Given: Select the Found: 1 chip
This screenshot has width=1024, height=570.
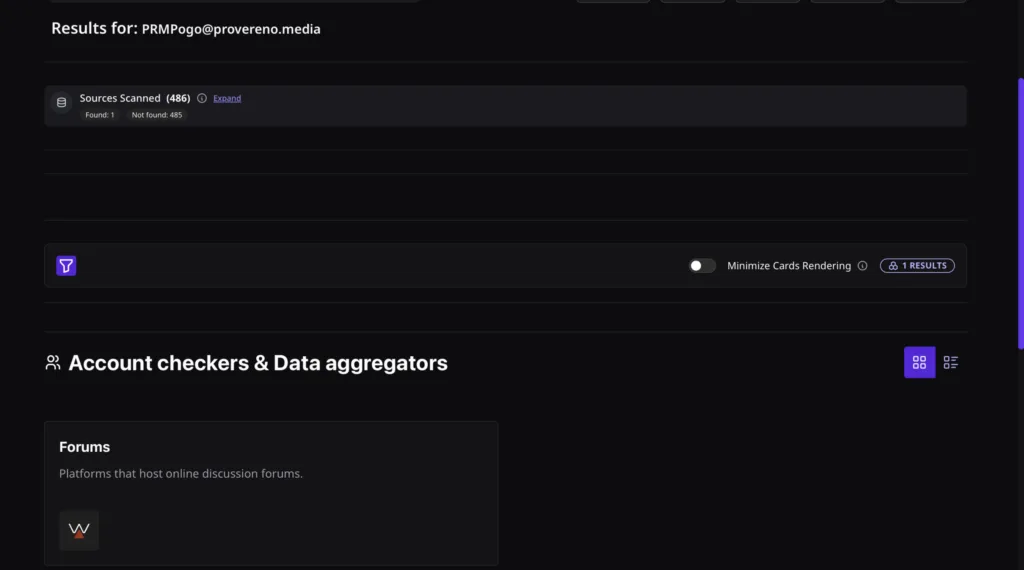Looking at the screenshot, I should coord(100,115).
